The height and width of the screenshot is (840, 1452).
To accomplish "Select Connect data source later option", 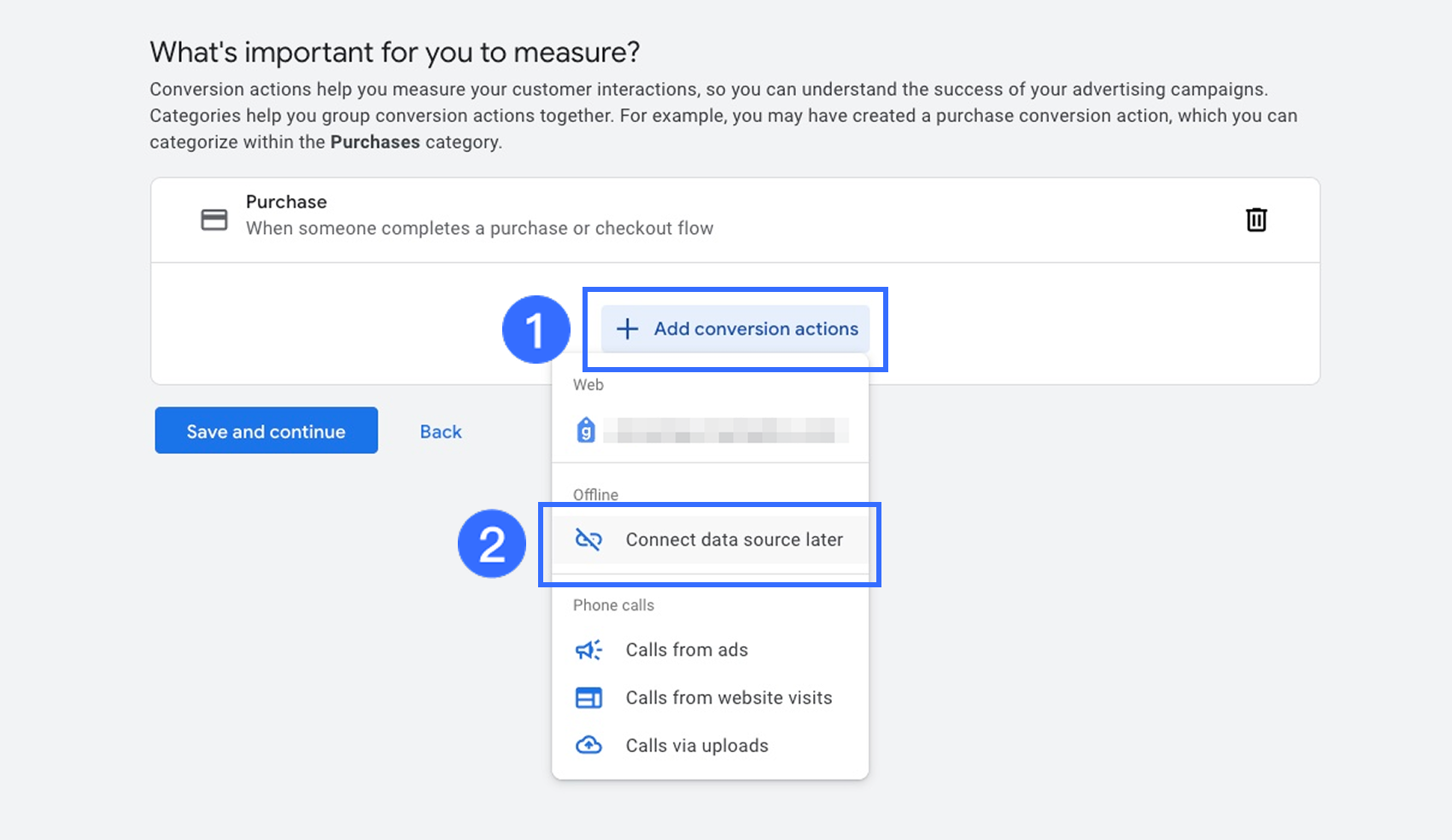I will (x=734, y=540).
